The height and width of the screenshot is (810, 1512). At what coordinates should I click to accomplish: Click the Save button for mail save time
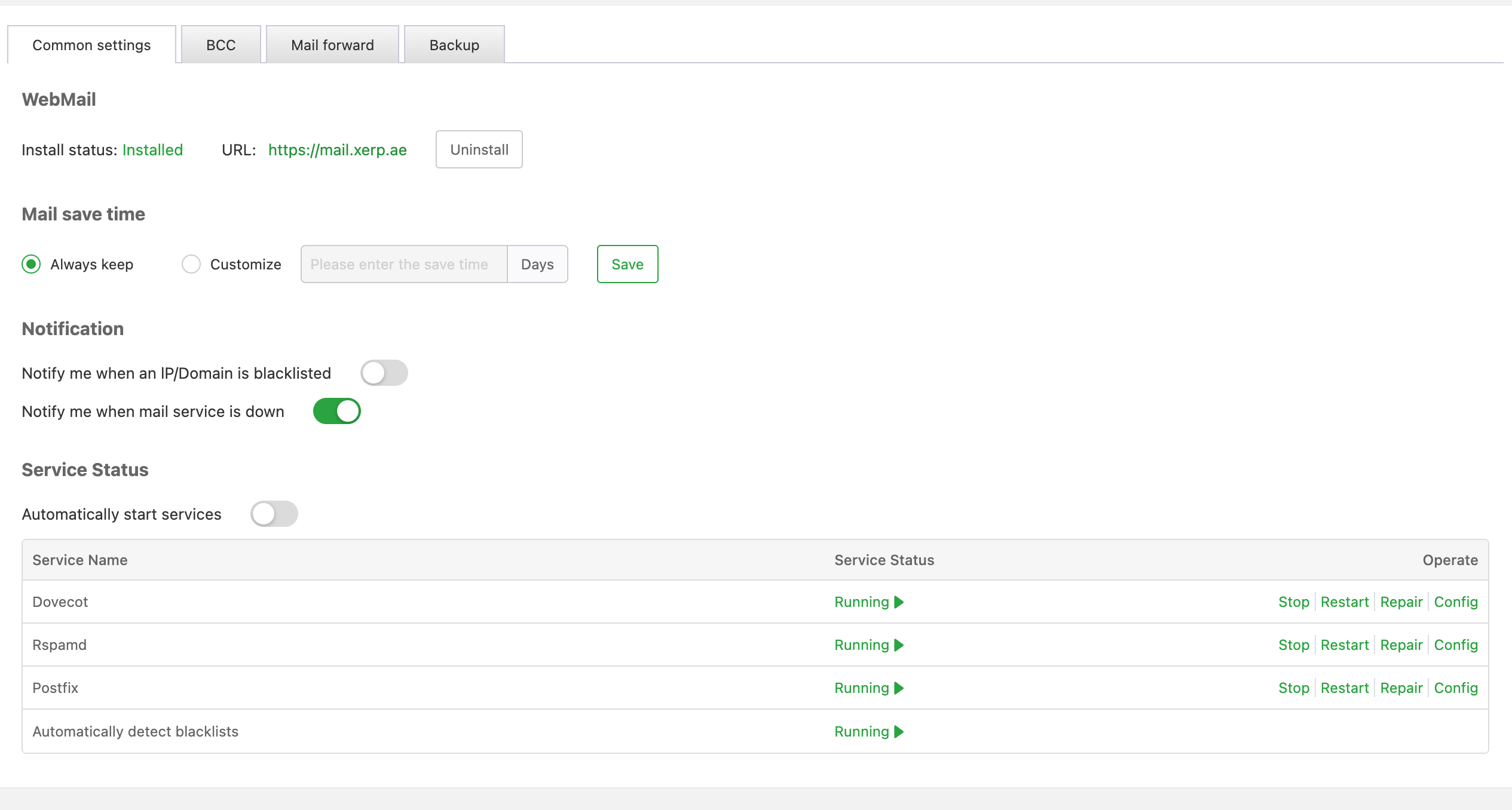pyautogui.click(x=627, y=264)
